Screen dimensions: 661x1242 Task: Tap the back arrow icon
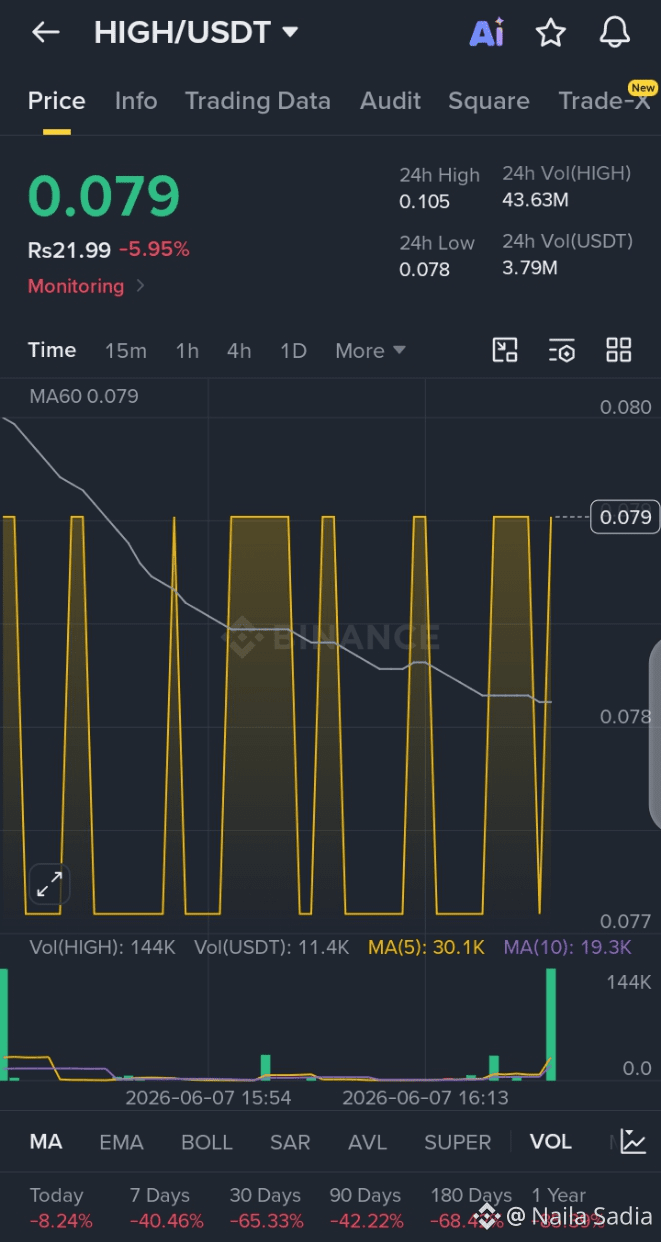coord(45,33)
